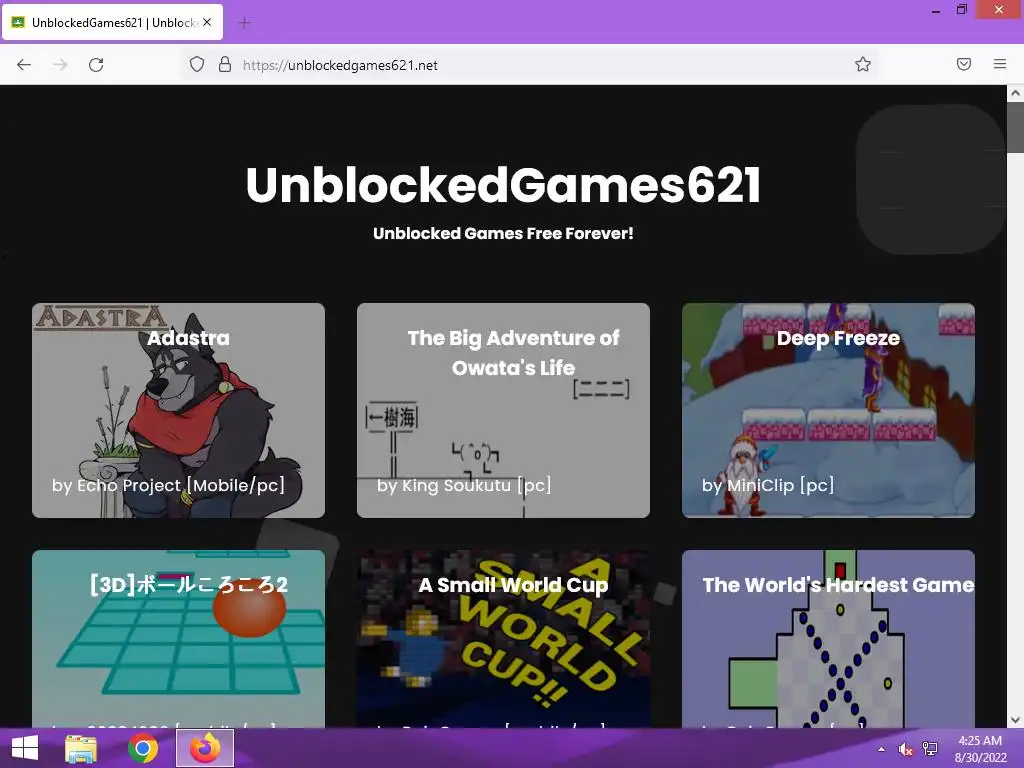The width and height of the screenshot is (1024, 768).
Task: Click 'by King Soukutu [pc]' text
Action: (x=464, y=485)
